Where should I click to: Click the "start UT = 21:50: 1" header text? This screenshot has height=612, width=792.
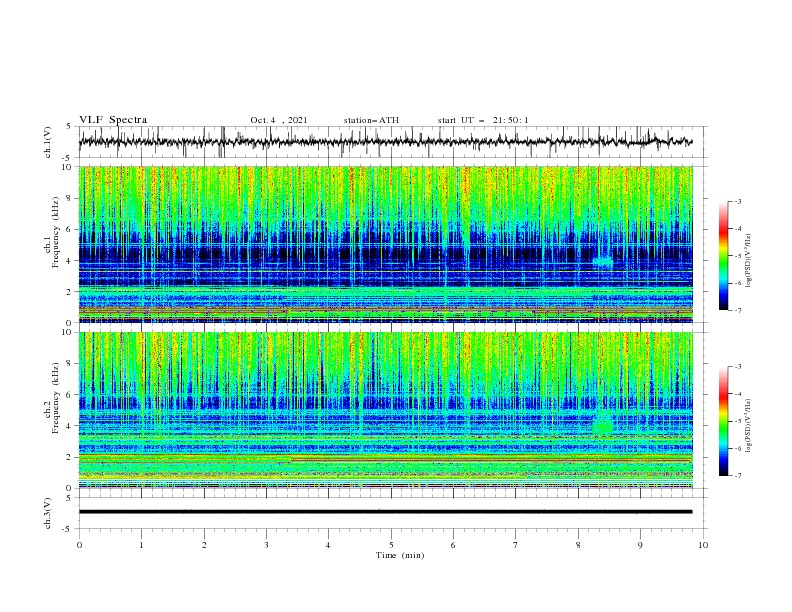pyautogui.click(x=483, y=120)
